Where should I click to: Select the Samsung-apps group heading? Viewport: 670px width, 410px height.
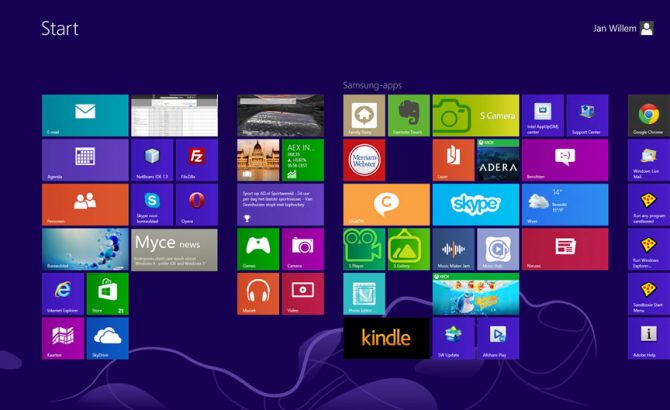372,85
